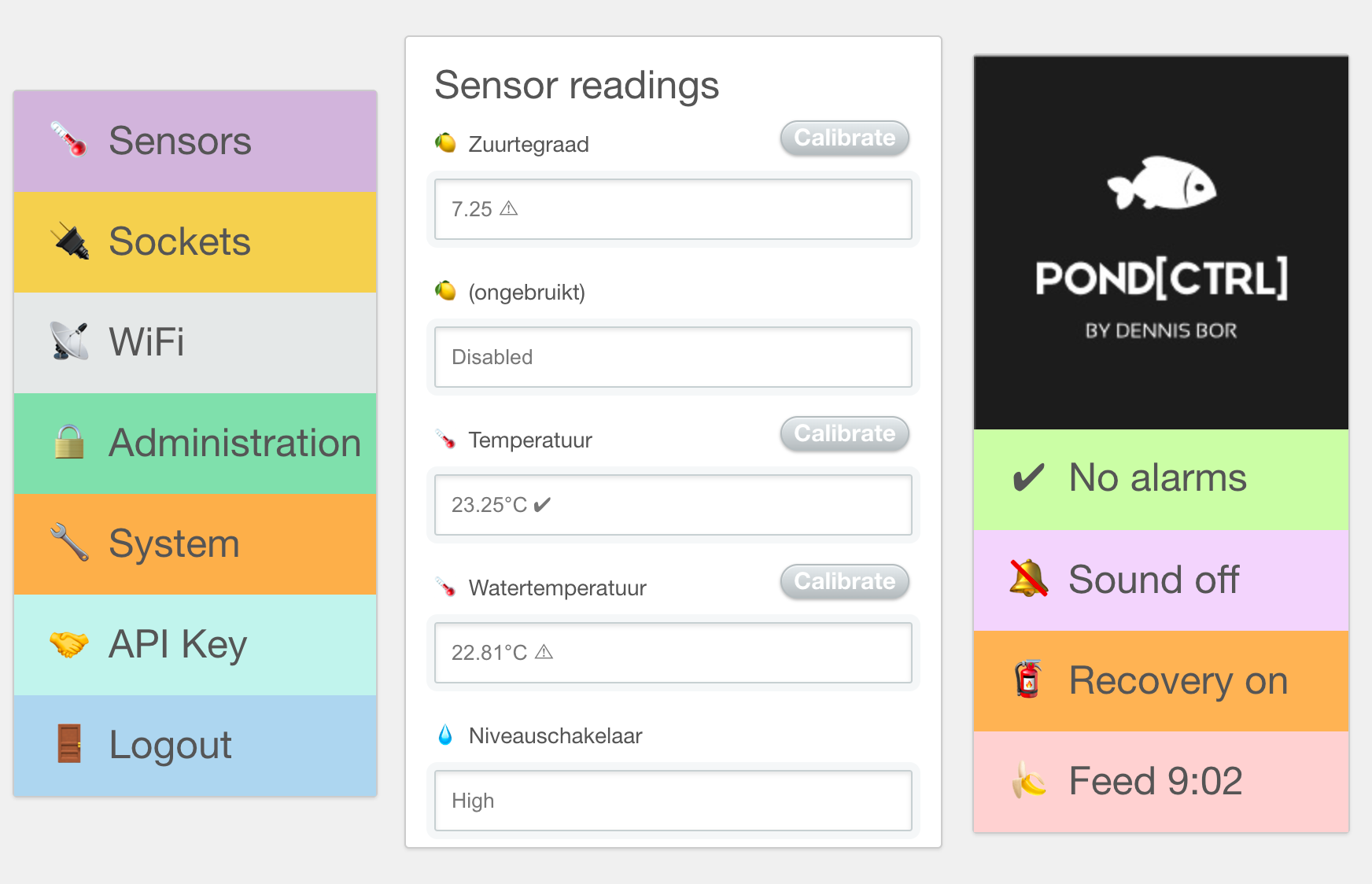Calibrate the Zuurtegraad sensor
Image resolution: width=1372 pixels, height=884 pixels.
pyautogui.click(x=844, y=138)
